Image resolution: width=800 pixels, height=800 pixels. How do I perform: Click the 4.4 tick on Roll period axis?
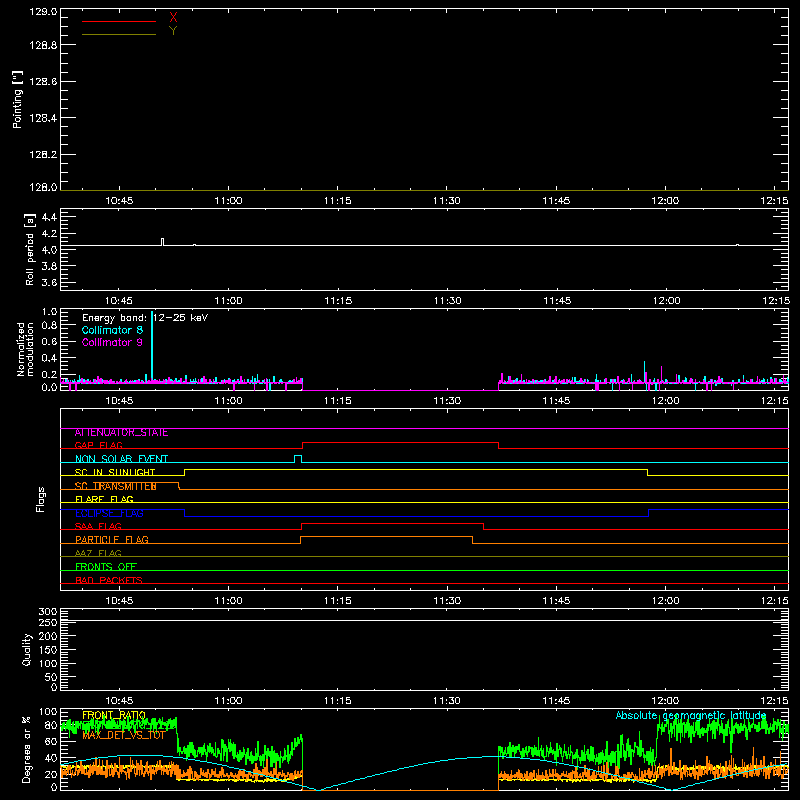coord(49,217)
